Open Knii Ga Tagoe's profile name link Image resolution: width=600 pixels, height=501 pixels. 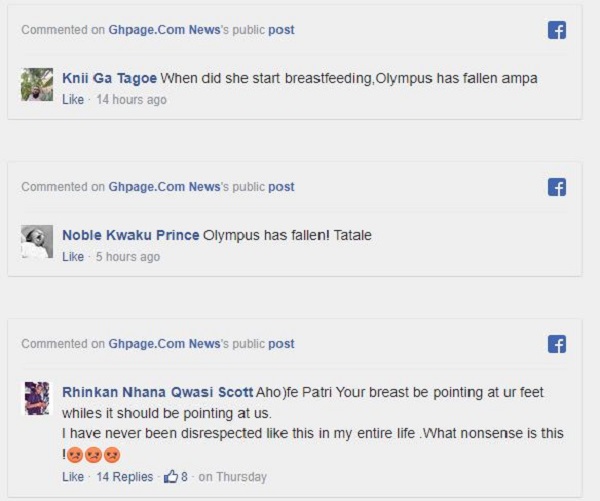109,78
